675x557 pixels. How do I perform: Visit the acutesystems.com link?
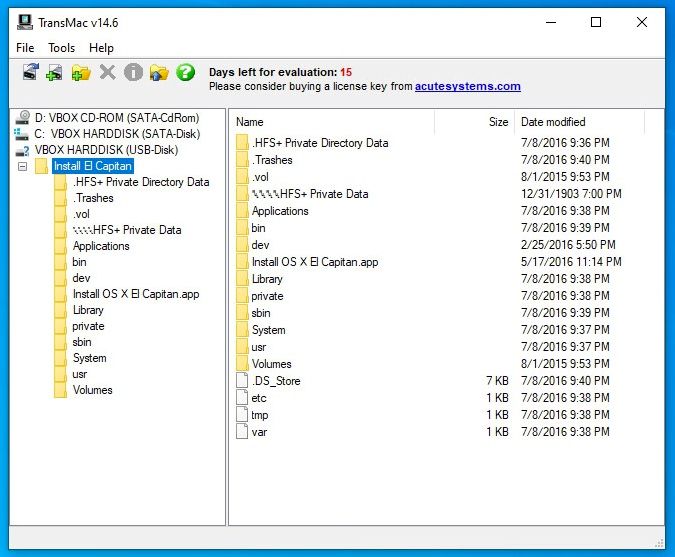[468, 87]
